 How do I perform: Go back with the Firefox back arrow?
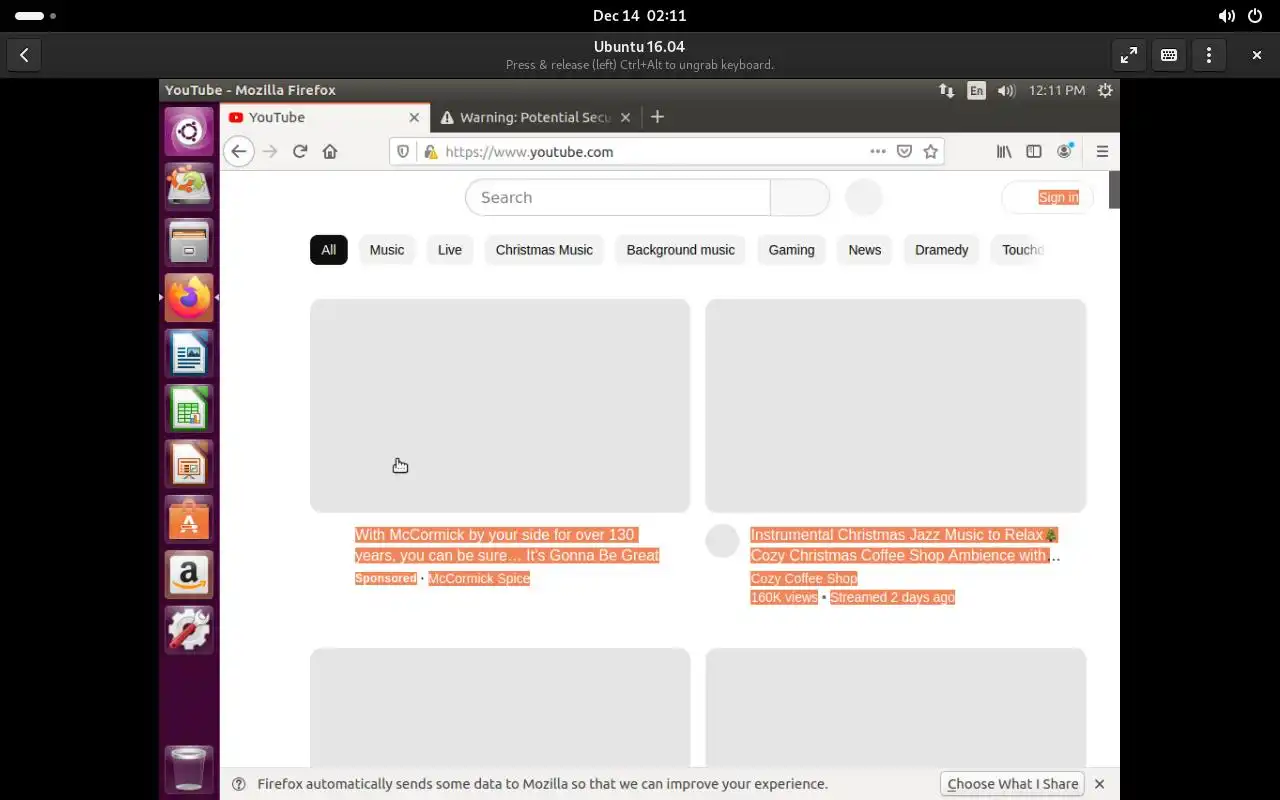[x=238, y=152]
